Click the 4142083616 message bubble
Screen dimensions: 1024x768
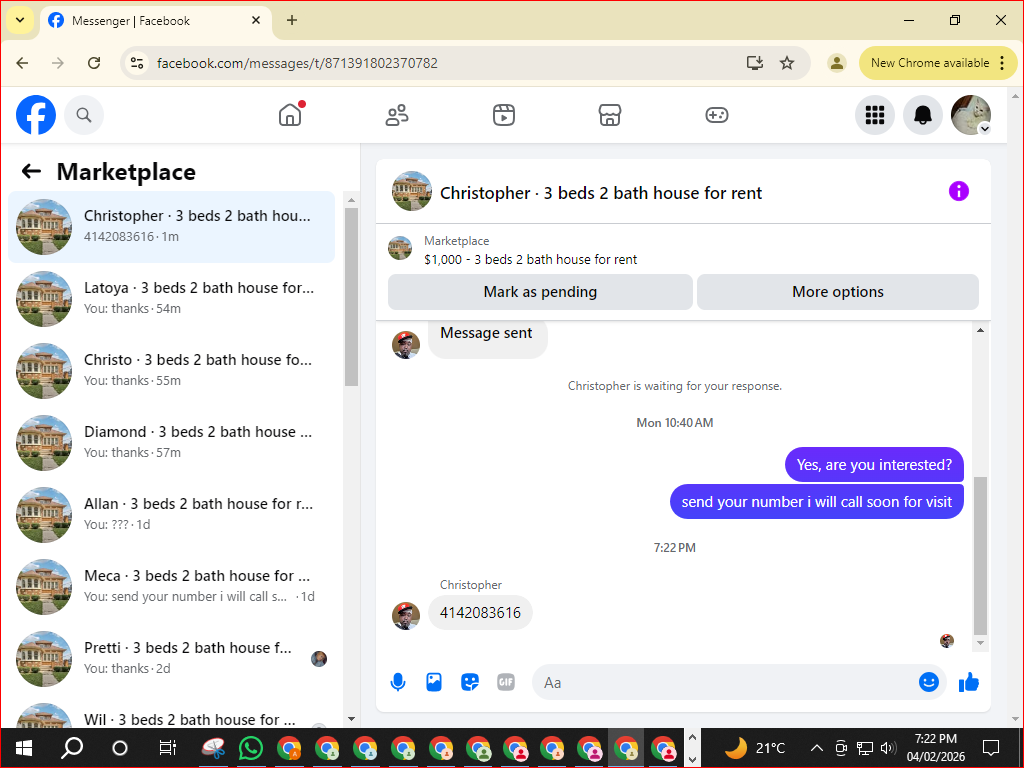480,613
